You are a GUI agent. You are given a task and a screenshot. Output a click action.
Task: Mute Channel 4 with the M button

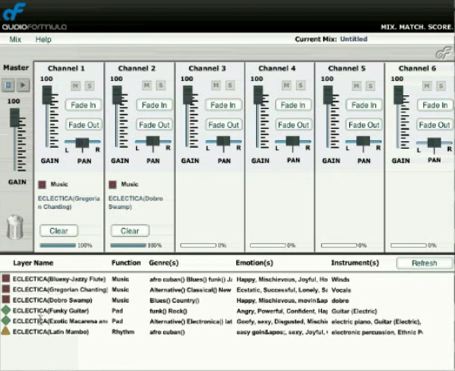click(286, 85)
